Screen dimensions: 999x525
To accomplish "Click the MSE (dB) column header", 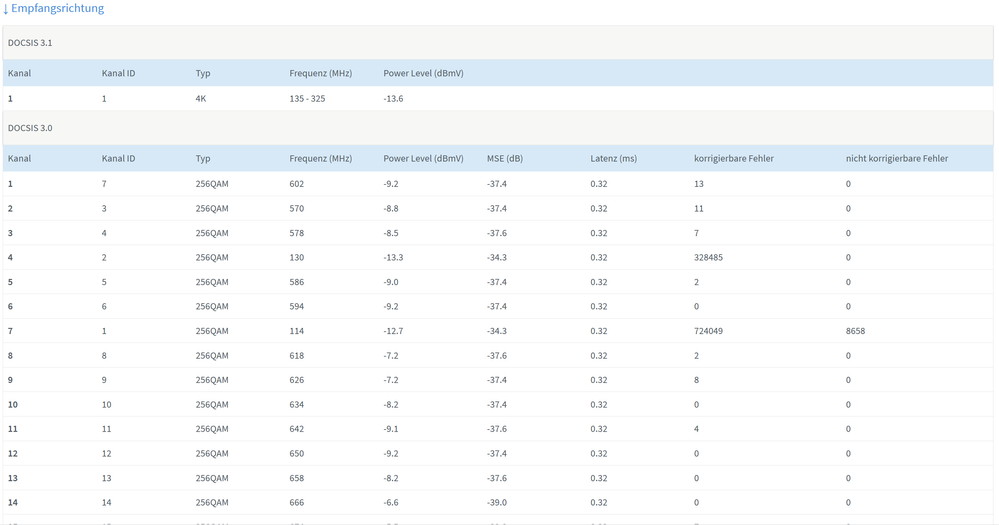I will tap(507, 158).
